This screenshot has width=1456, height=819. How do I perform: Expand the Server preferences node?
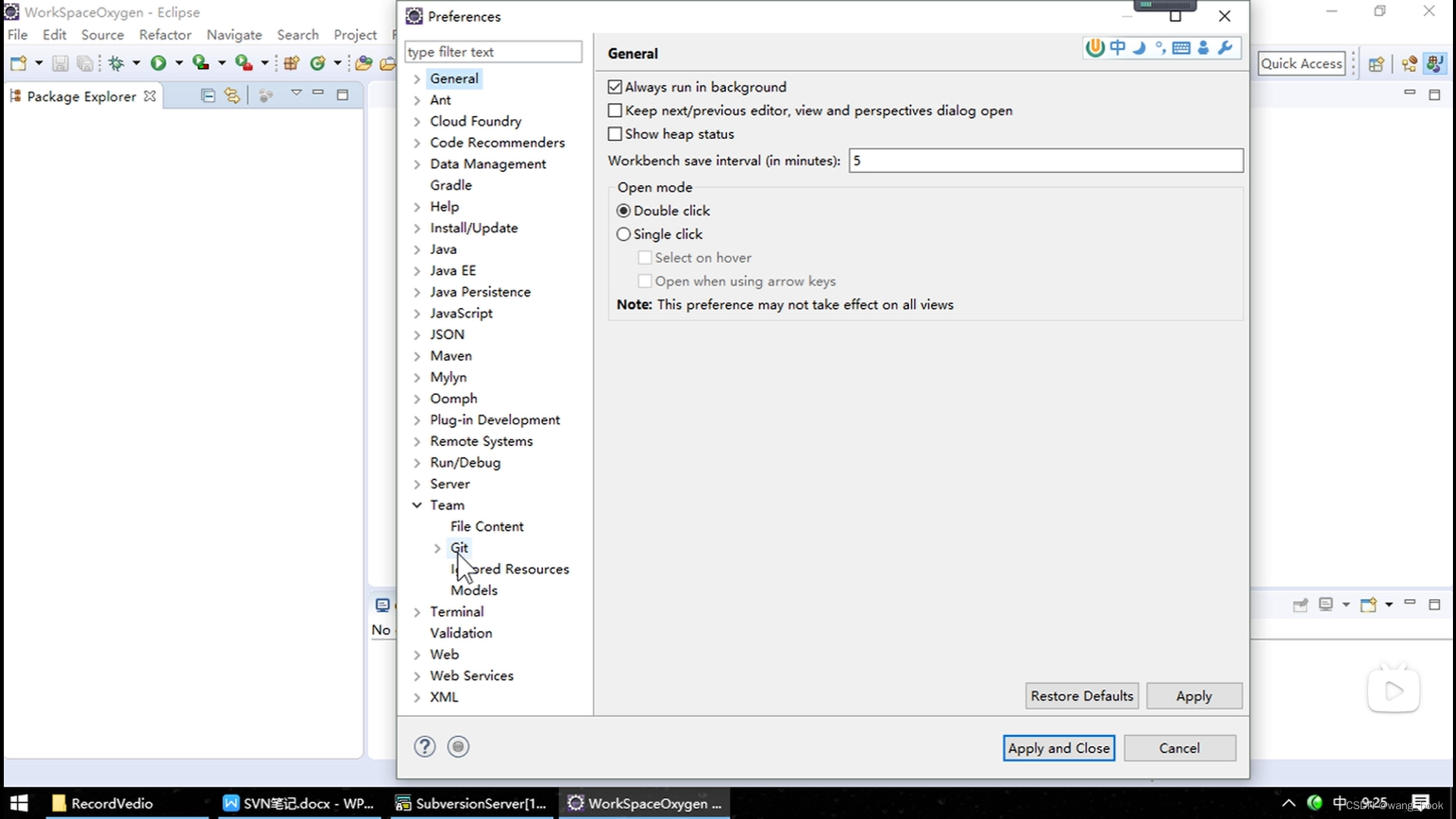(x=417, y=484)
